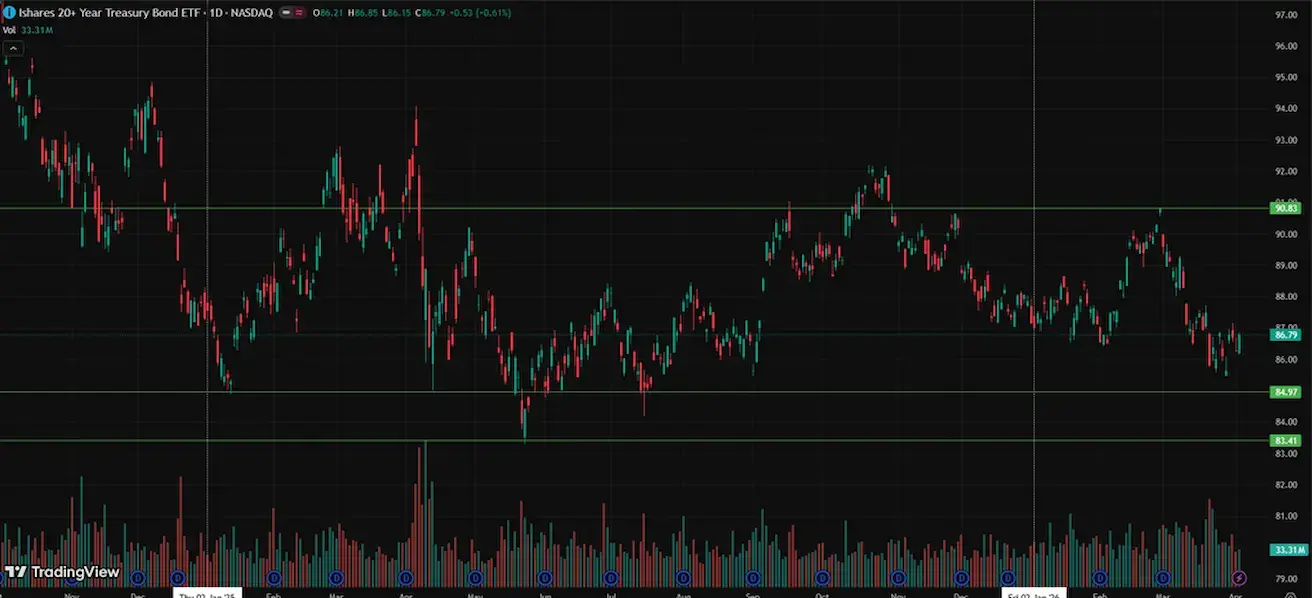Open the dividend marker above Jun

(x=545, y=578)
